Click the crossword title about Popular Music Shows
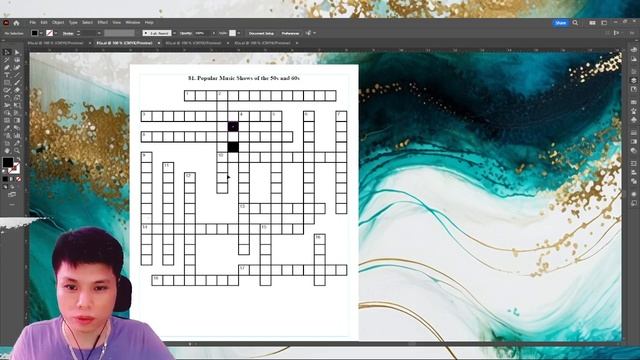This screenshot has height=360, width=640. pos(244,78)
